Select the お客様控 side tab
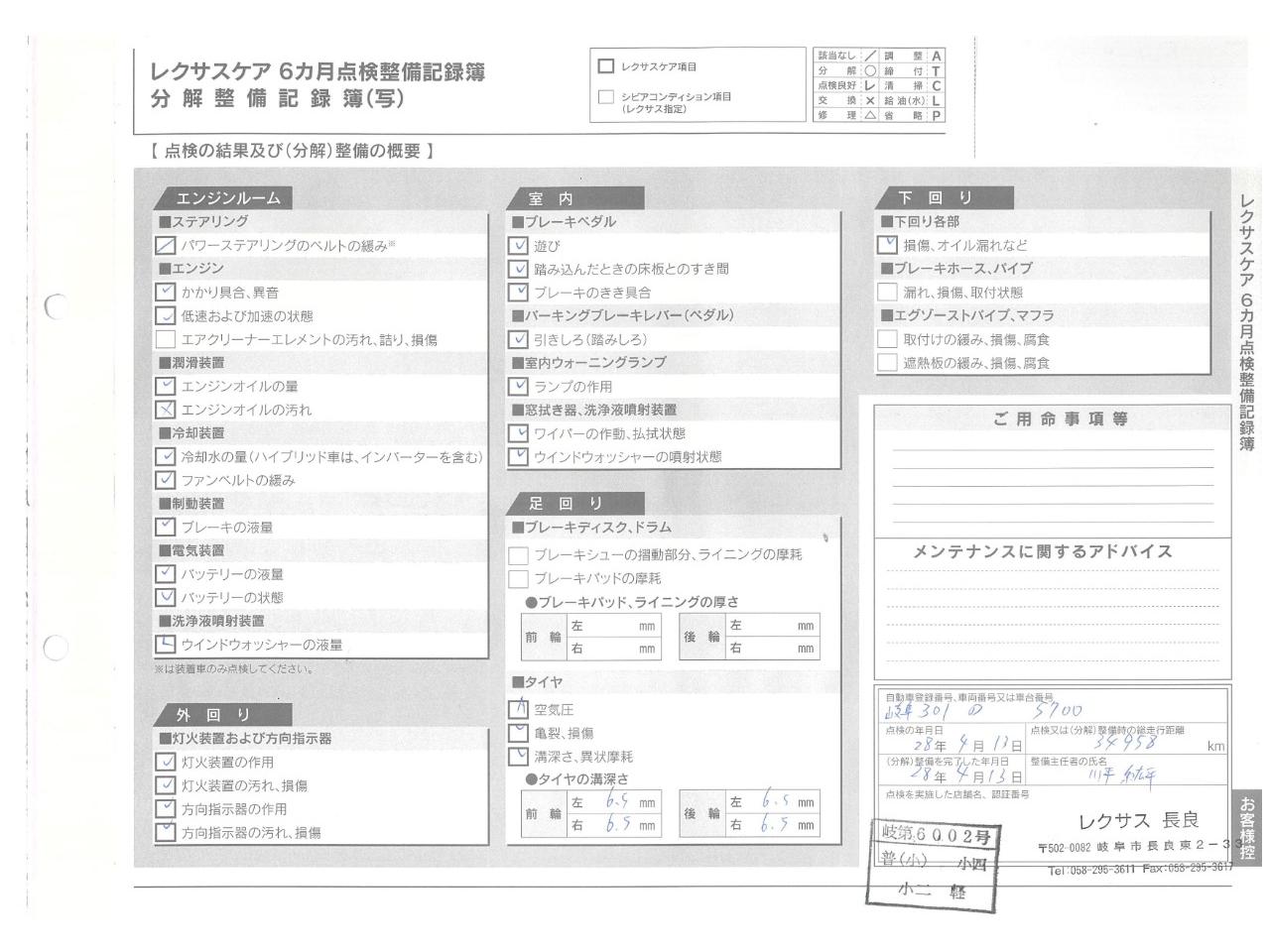This screenshot has width=1270, height=952. click(1246, 827)
